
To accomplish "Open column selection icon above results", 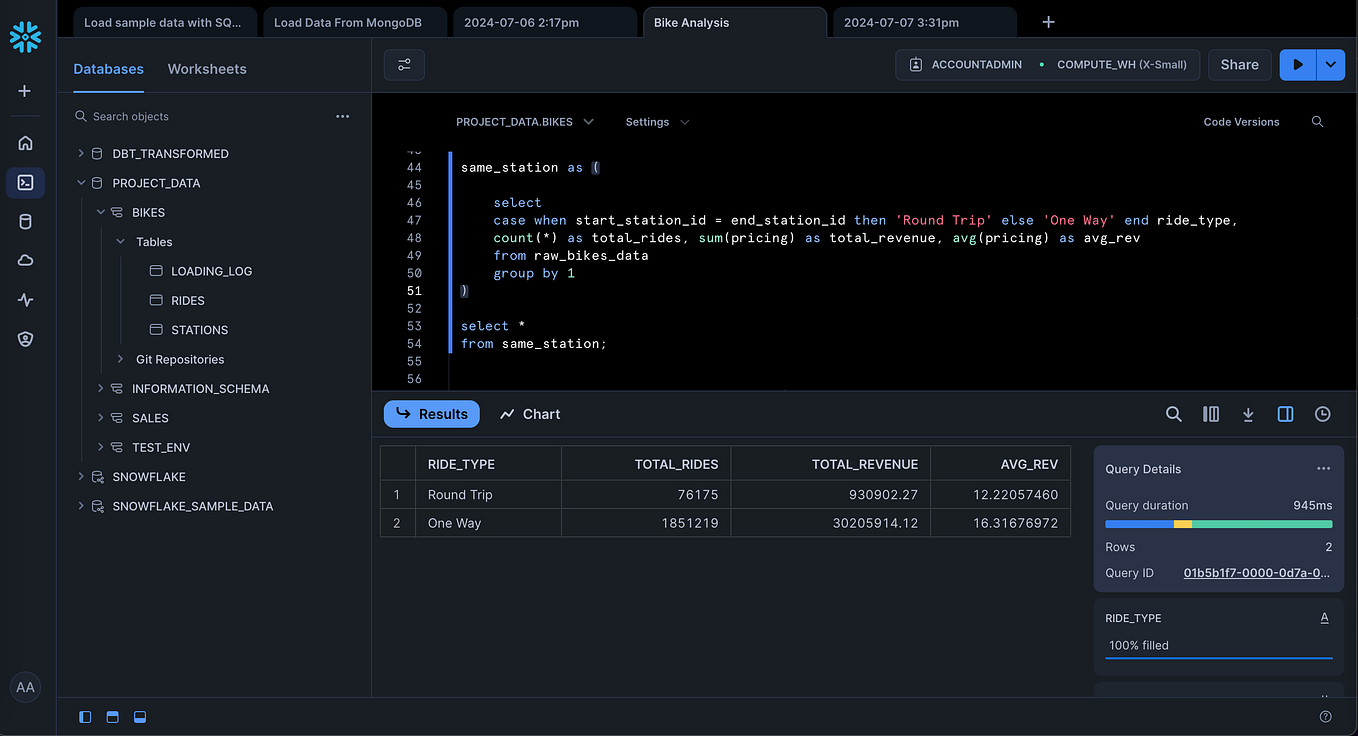I will coord(1211,413).
